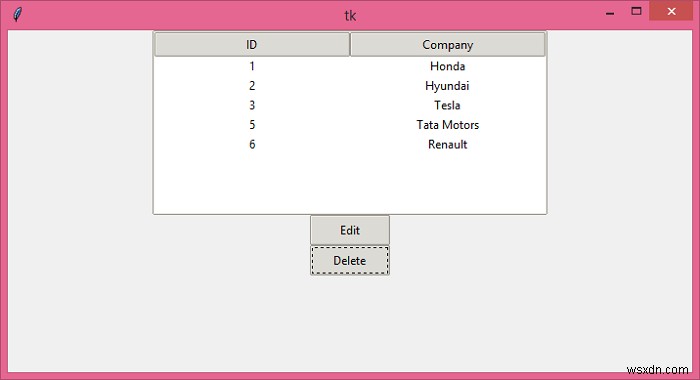Click the ID column header
Screen dimensions: 700x380
point(252,45)
